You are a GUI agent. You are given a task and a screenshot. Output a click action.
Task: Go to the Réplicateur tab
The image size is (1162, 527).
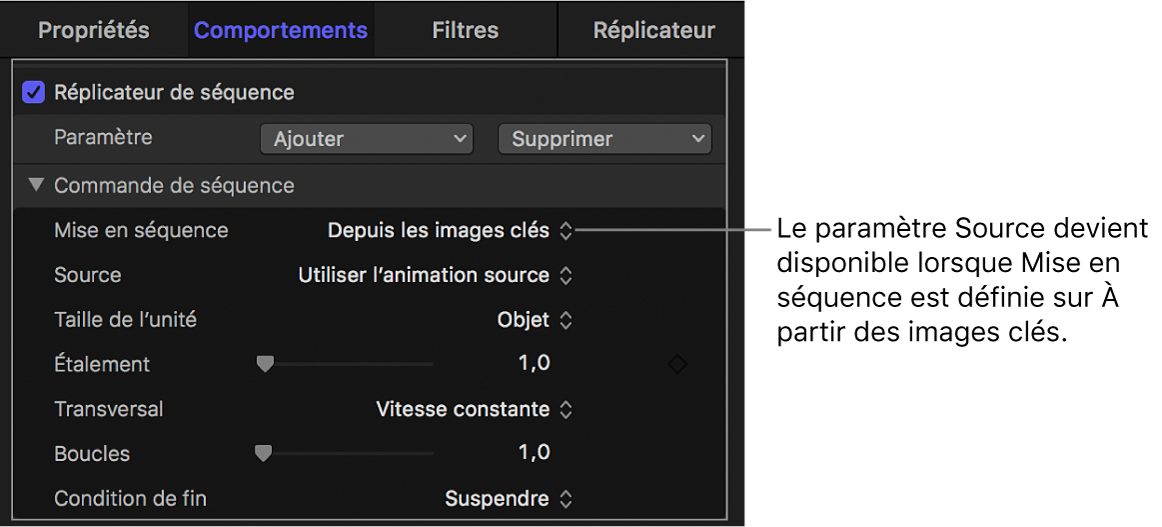point(654,30)
